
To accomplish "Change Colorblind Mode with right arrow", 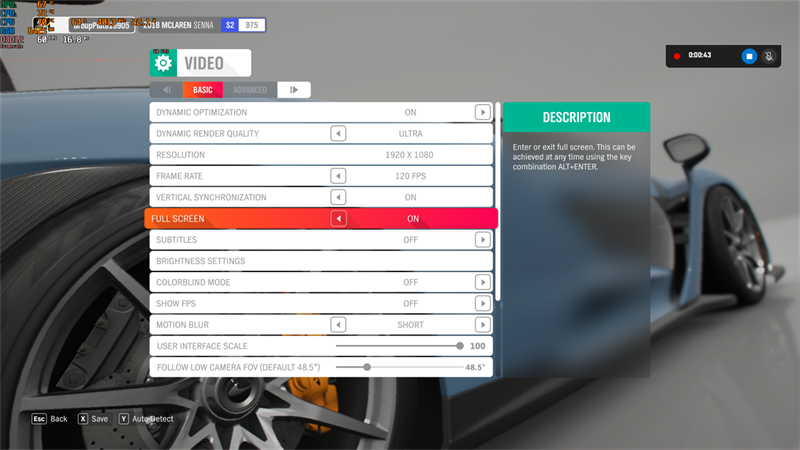I will (483, 282).
